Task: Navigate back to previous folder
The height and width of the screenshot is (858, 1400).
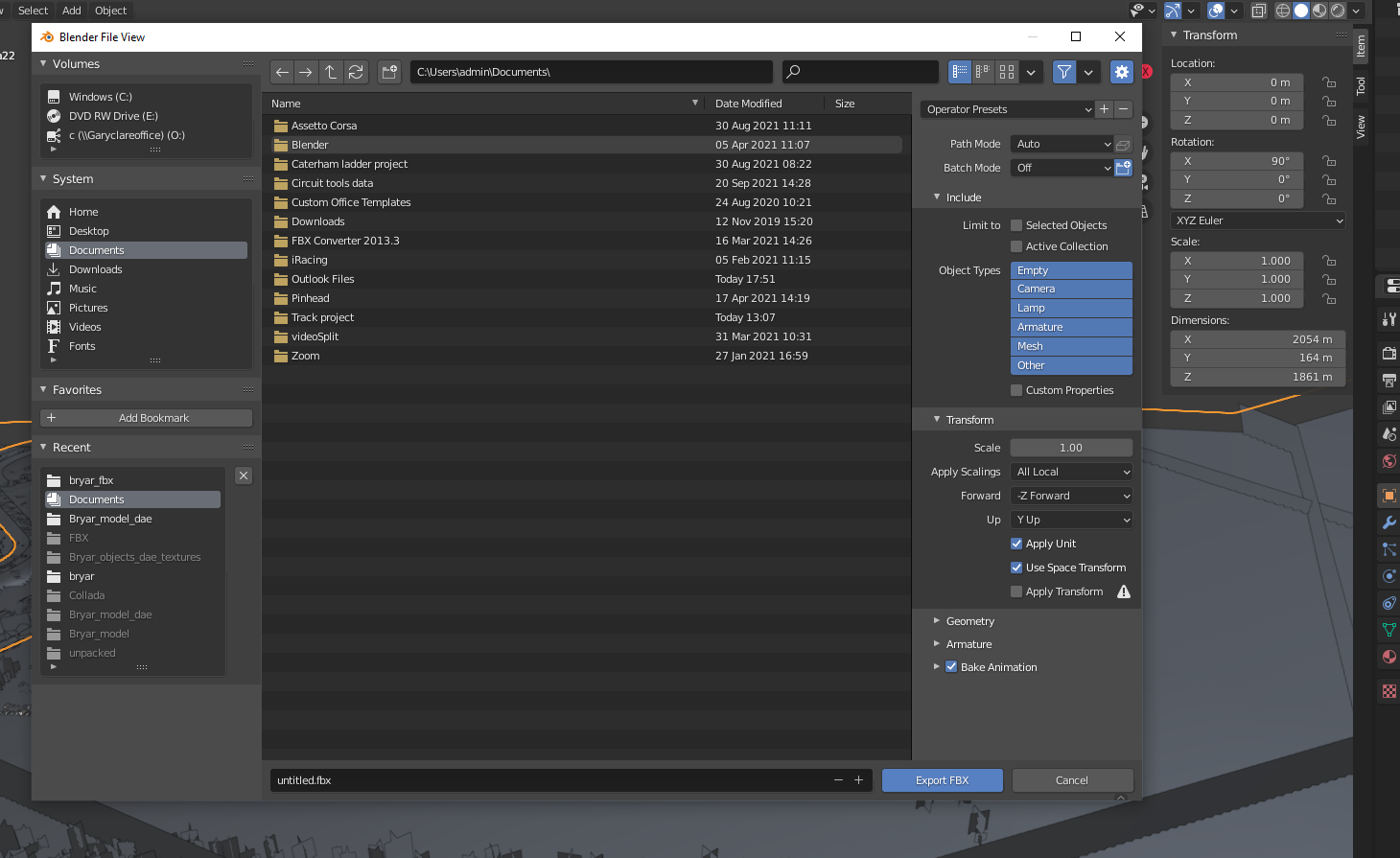Action: coord(282,72)
